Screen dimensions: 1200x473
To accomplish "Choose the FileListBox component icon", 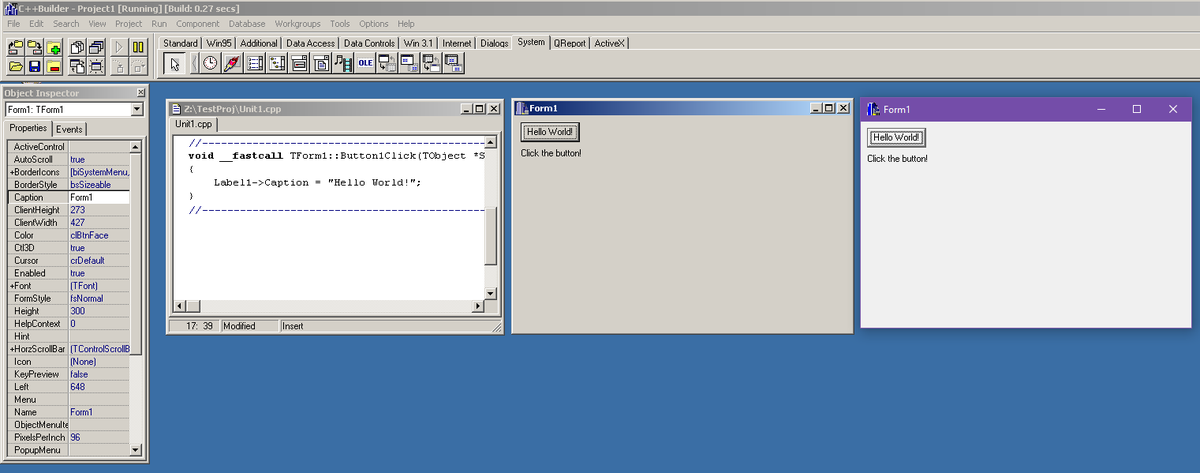I will 254,63.
